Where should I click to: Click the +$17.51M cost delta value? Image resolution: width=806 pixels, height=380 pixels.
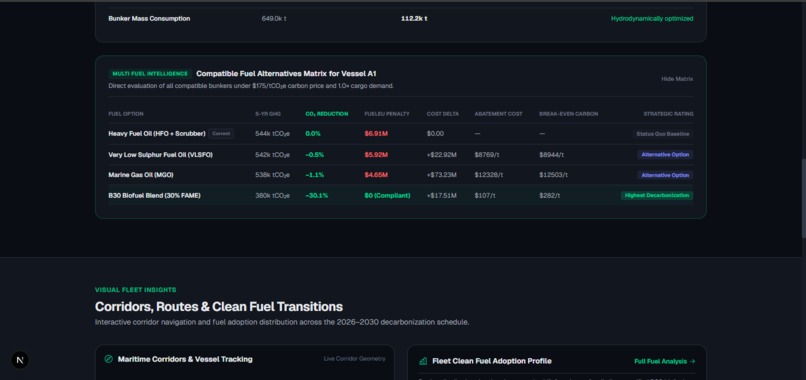(442, 195)
